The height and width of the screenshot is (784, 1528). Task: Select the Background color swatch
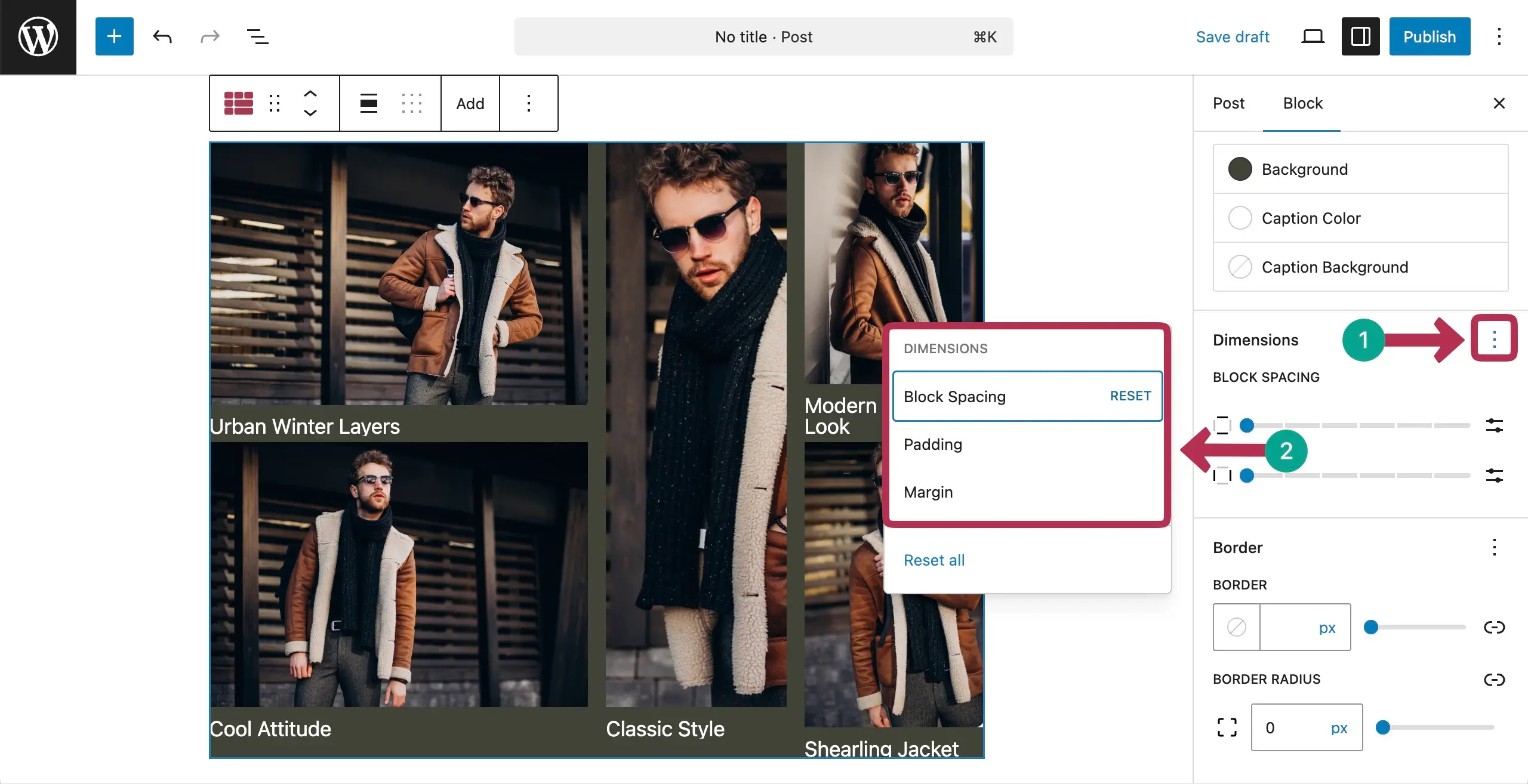[1240, 169]
